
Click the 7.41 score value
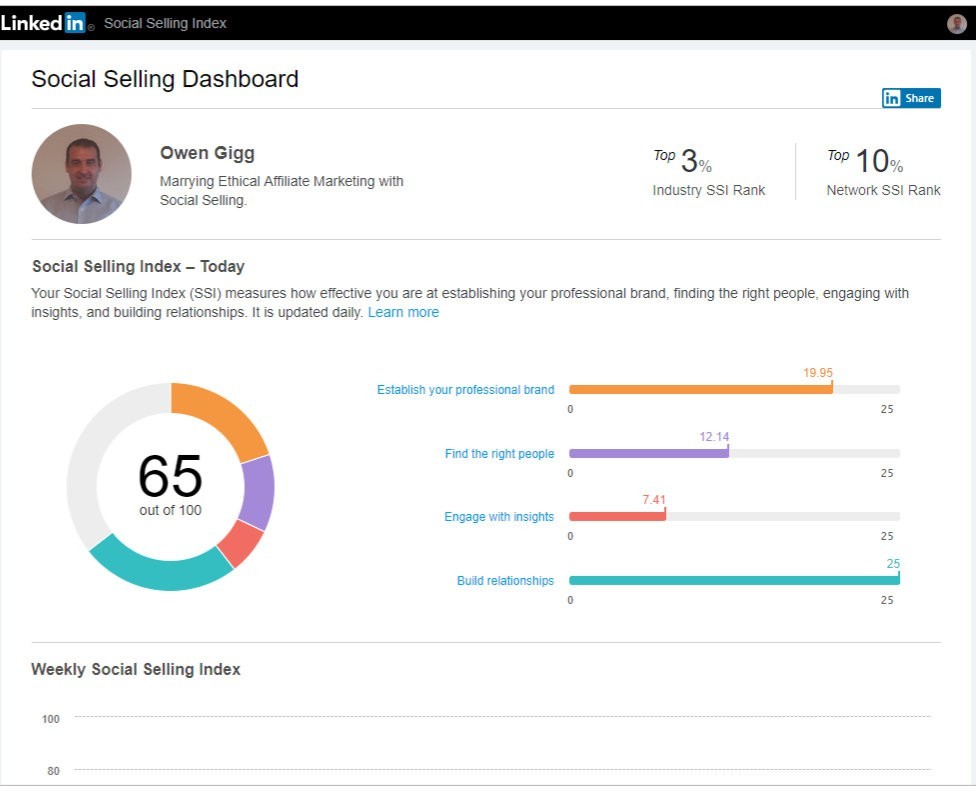pyautogui.click(x=654, y=499)
